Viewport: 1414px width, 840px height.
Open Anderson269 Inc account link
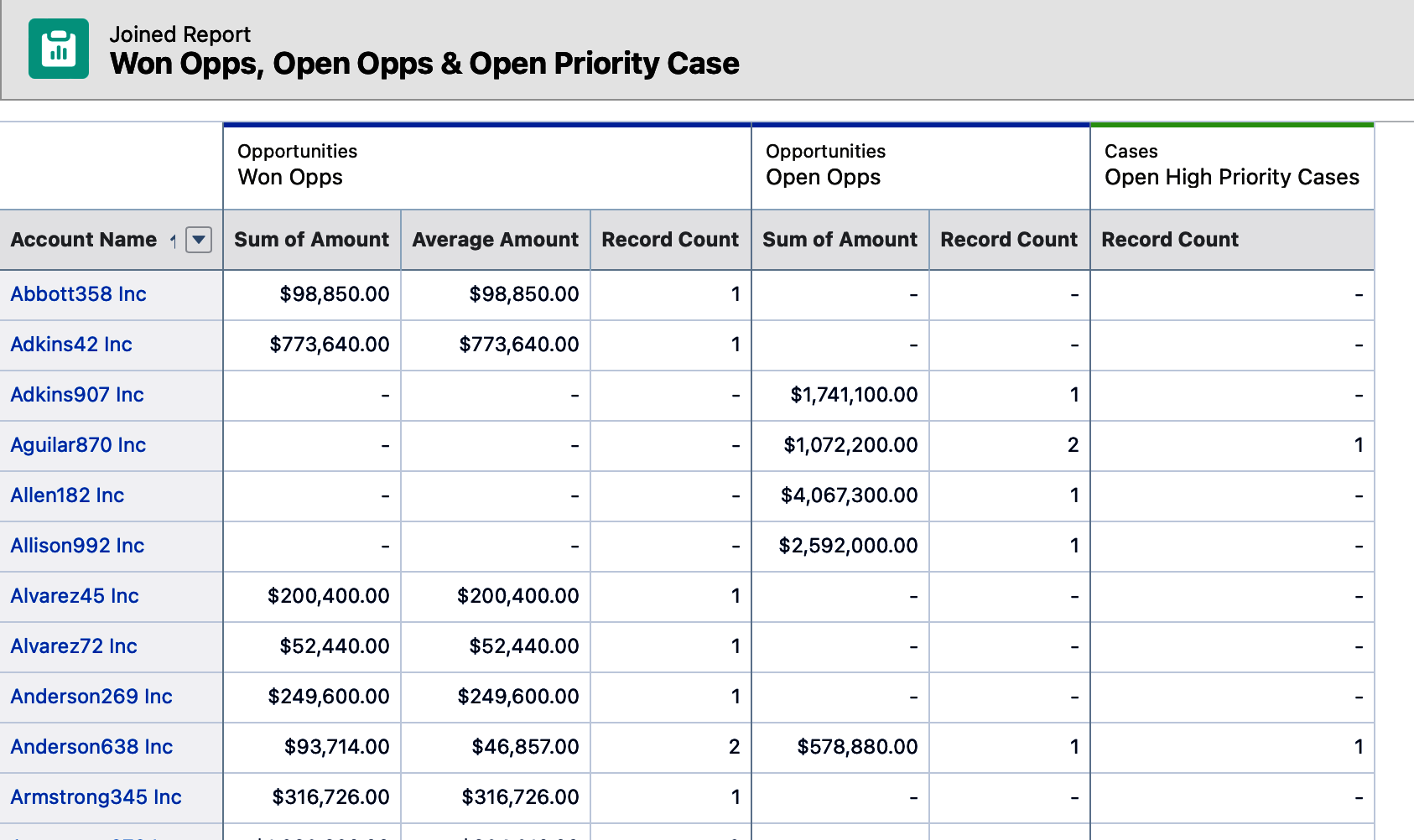(91, 697)
